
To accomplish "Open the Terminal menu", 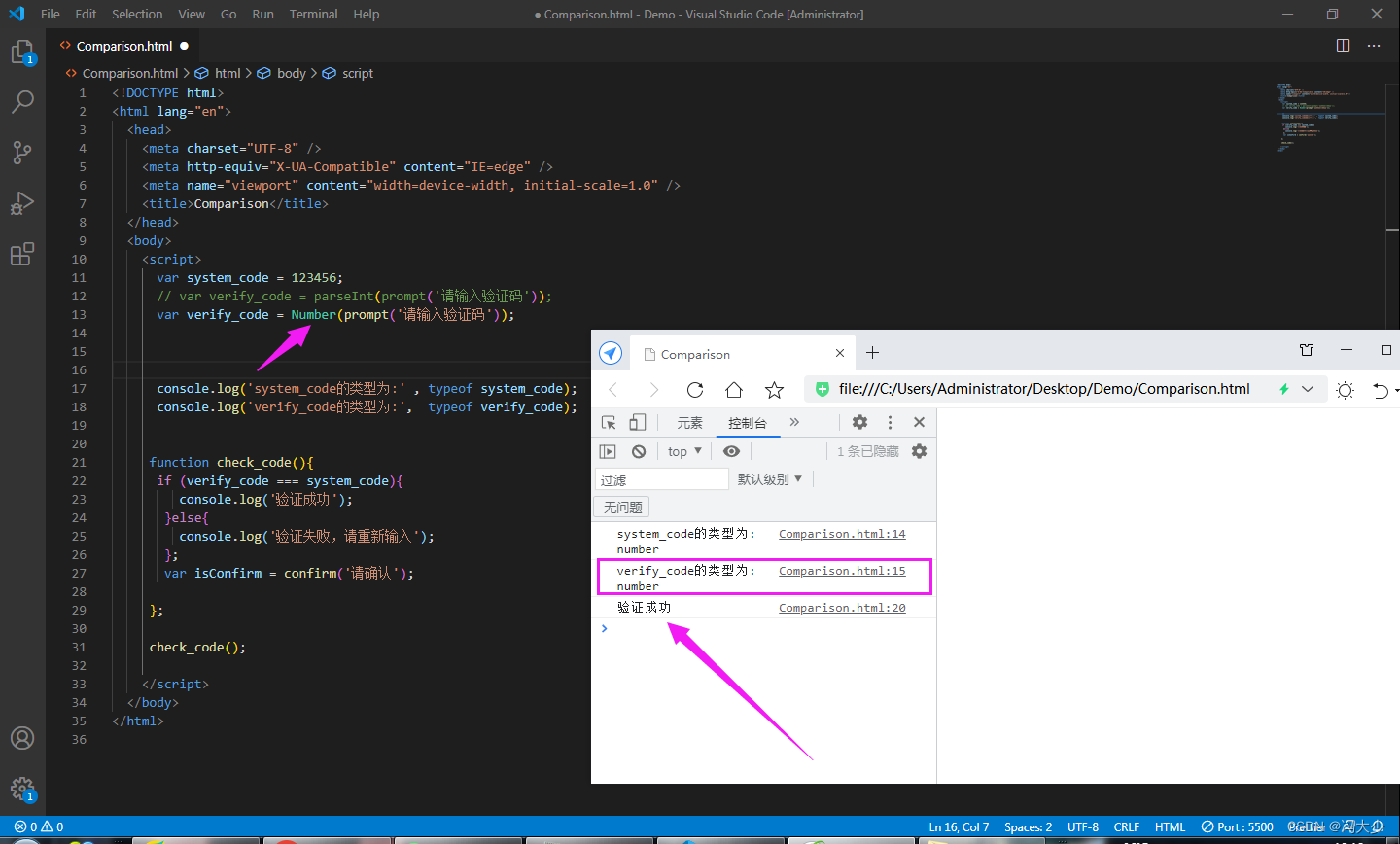I will coord(313,14).
